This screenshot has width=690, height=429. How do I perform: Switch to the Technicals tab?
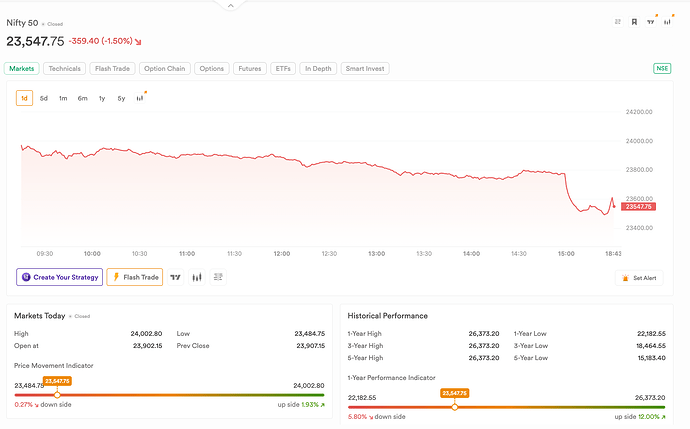[64, 69]
